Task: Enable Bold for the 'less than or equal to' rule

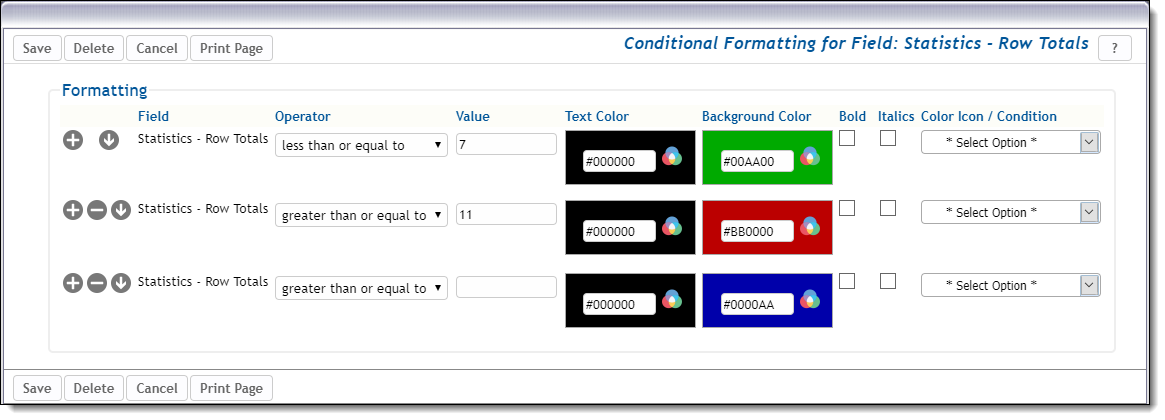Action: tap(847, 138)
